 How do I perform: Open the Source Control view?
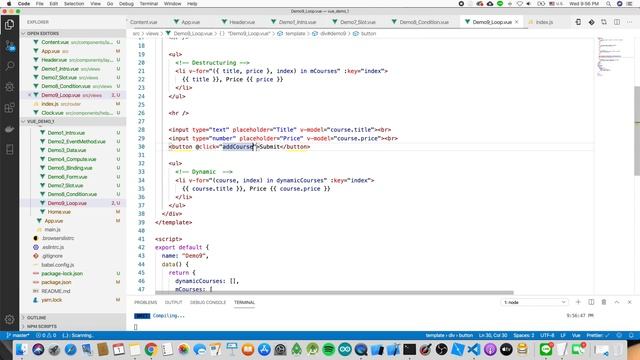click(9, 45)
